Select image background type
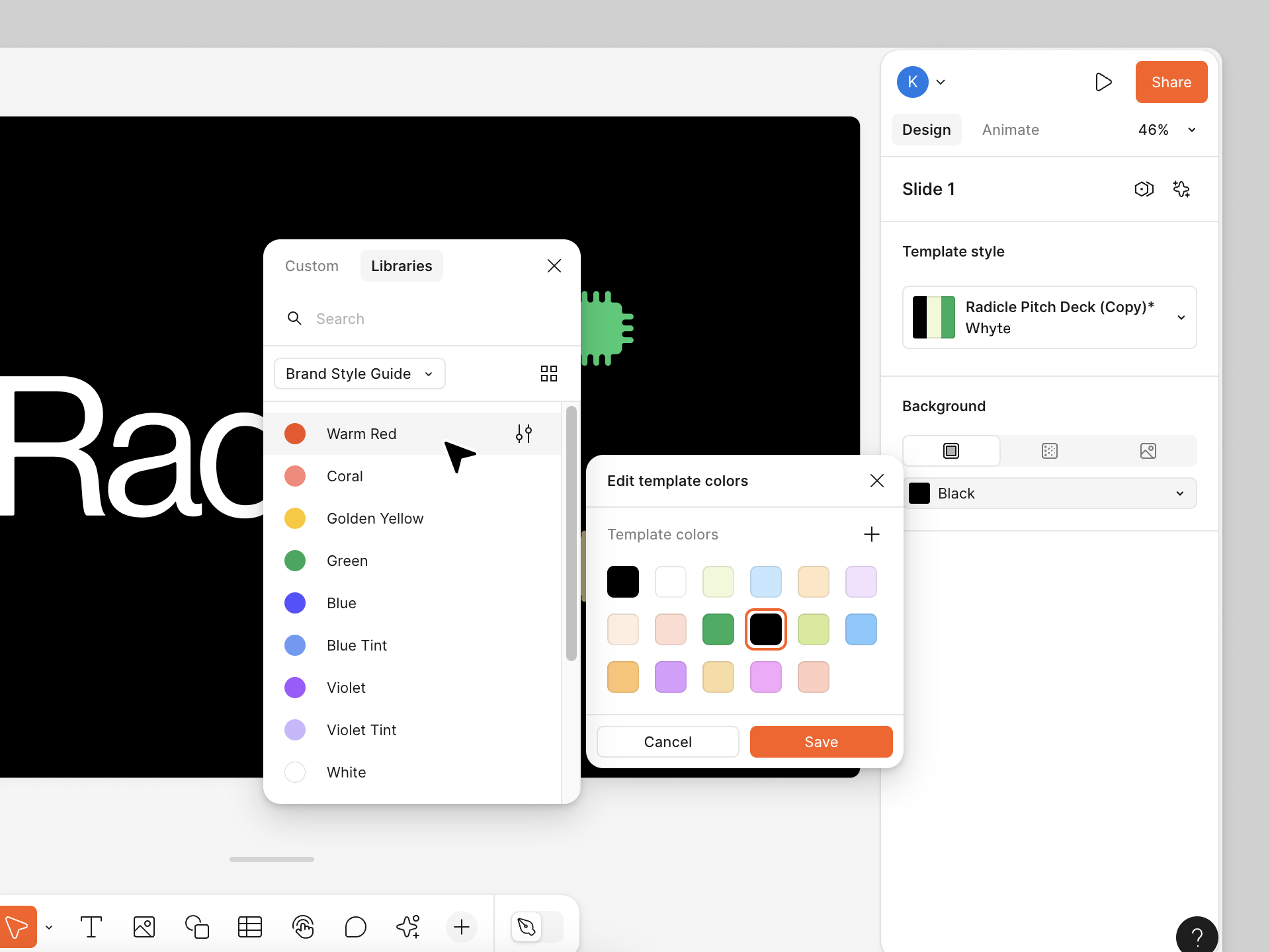The image size is (1270, 952). 1148,451
